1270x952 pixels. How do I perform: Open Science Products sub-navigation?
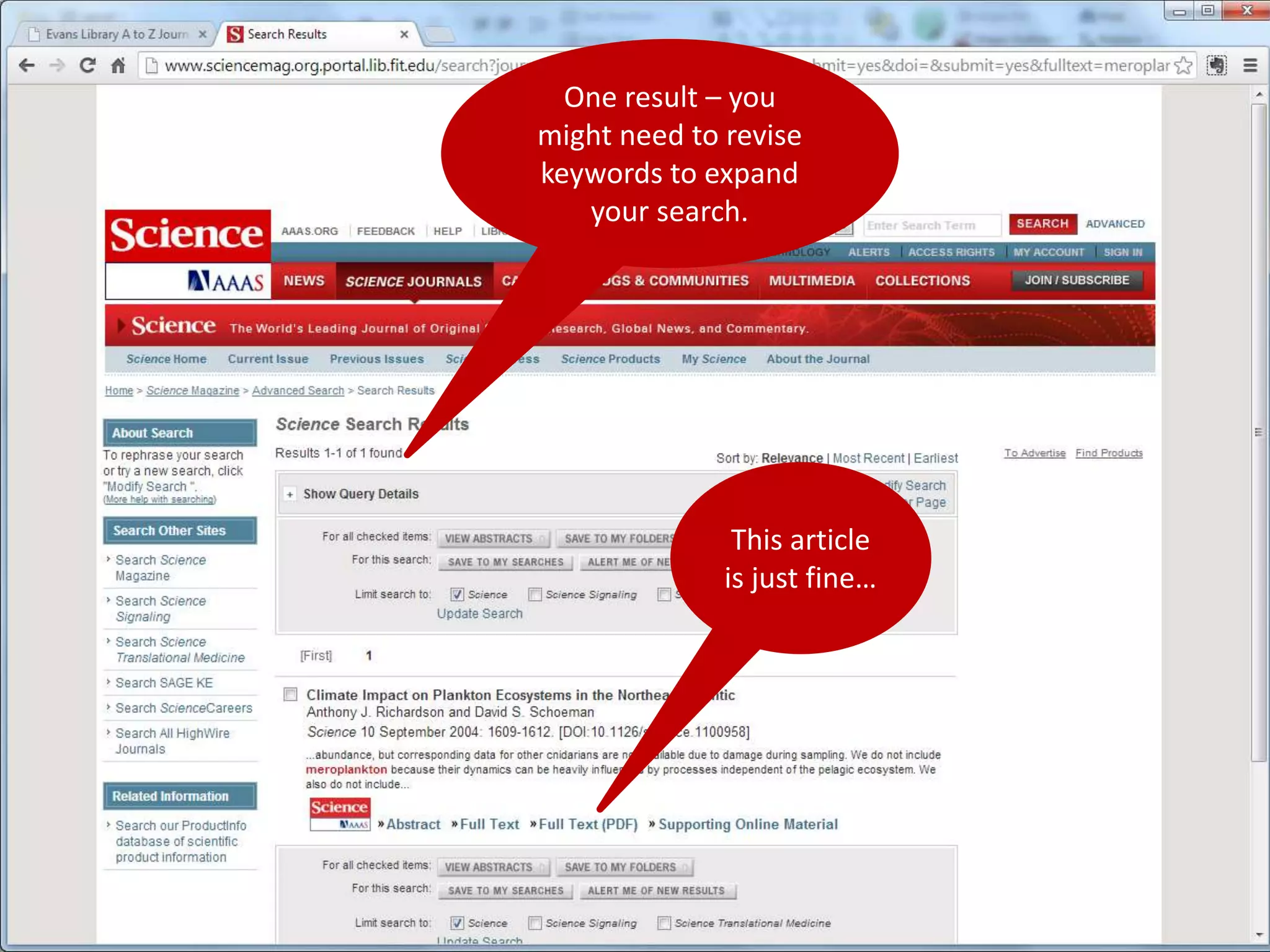coord(610,359)
